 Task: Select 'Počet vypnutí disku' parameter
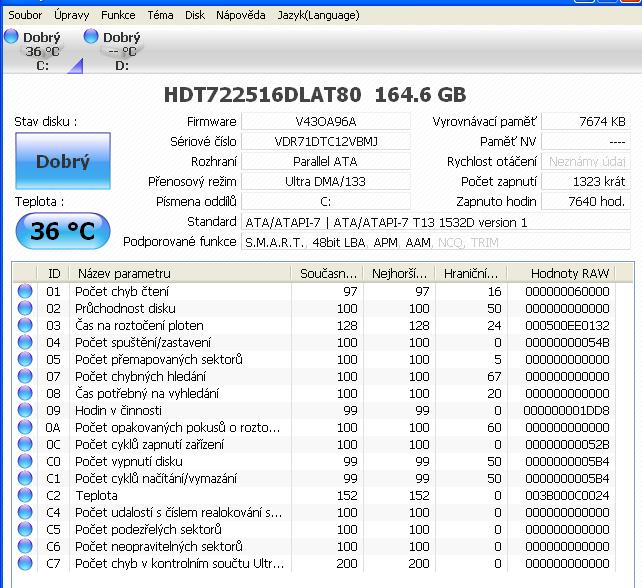[129, 461]
